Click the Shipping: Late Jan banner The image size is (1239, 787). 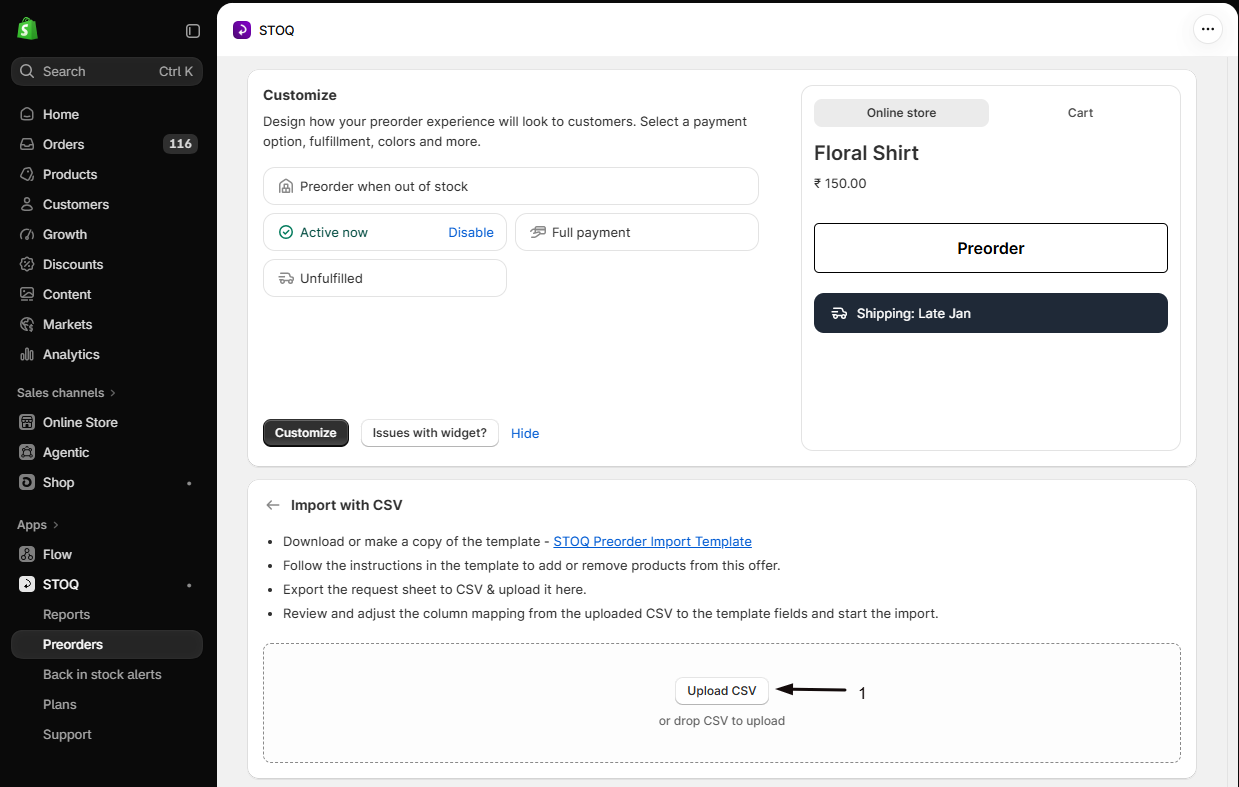[x=991, y=313]
